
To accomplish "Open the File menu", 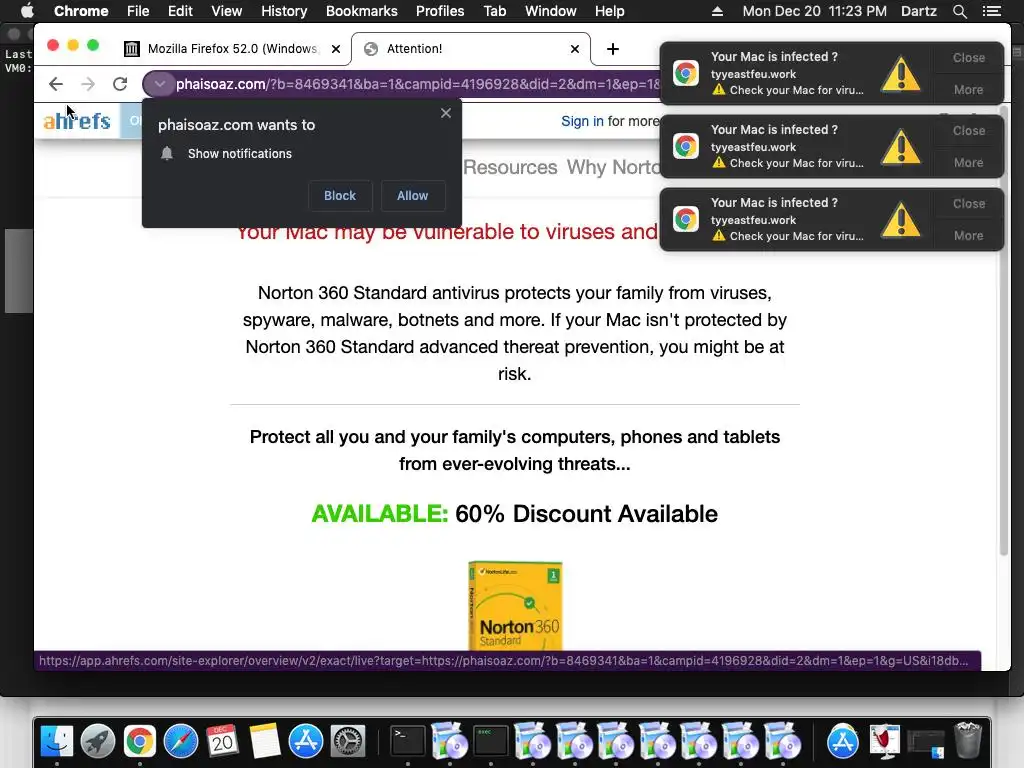I will coord(138,11).
